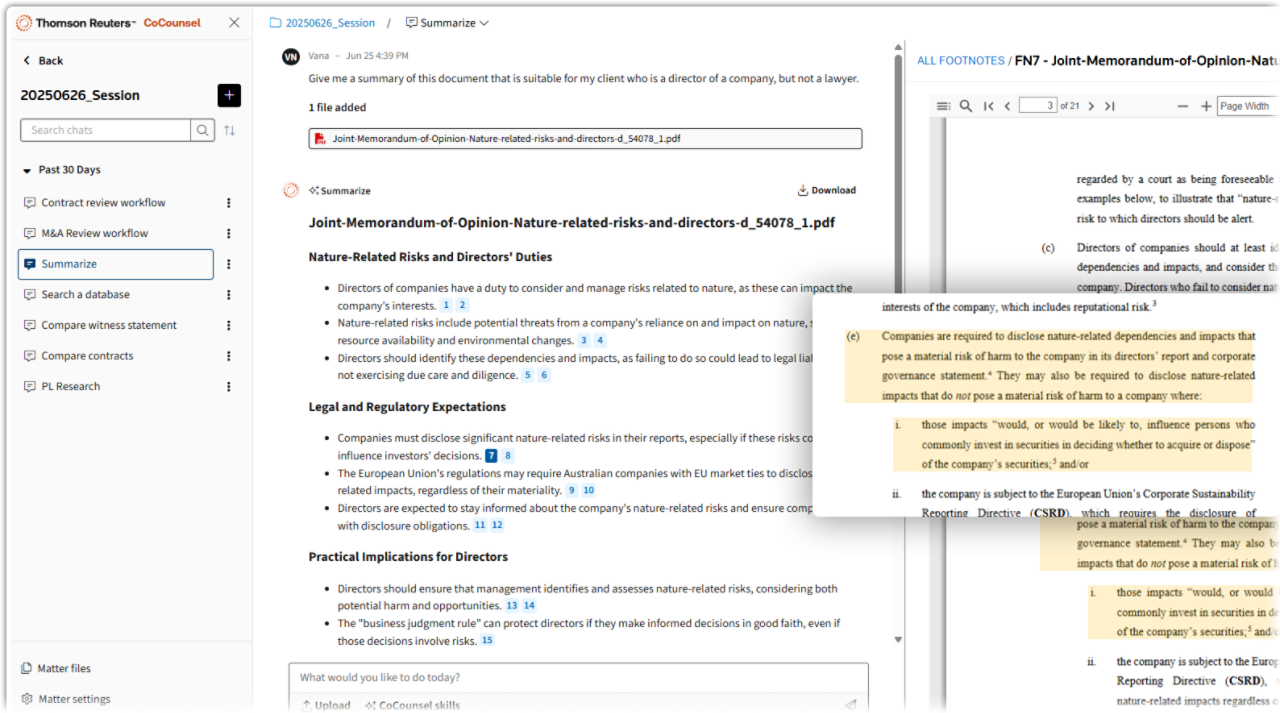1280x713 pixels.
Task: Click the Search chats input field
Action: point(106,130)
